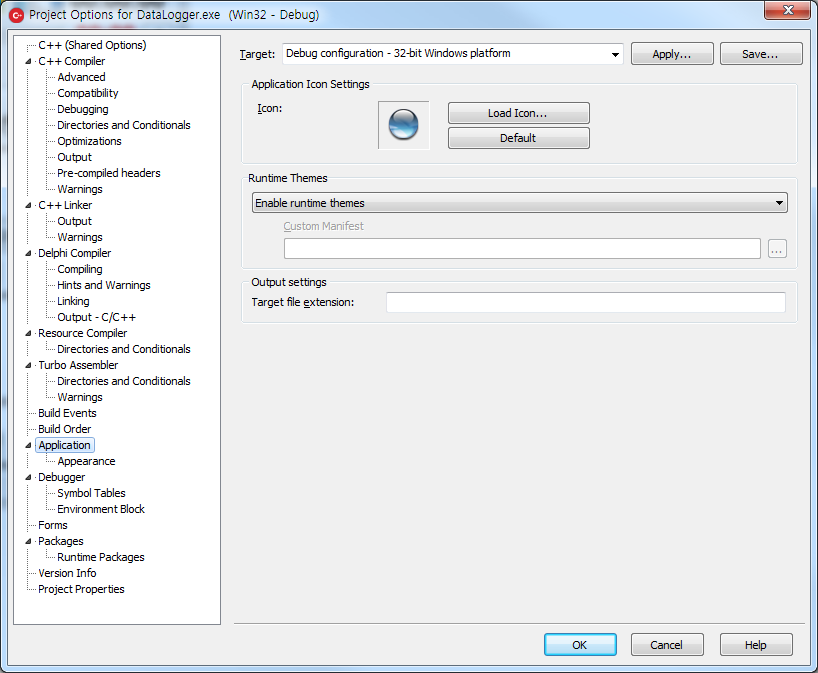Screen dimensions: 818x673
Task: Select Symbol Tables under Debugger
Action: coord(91,493)
